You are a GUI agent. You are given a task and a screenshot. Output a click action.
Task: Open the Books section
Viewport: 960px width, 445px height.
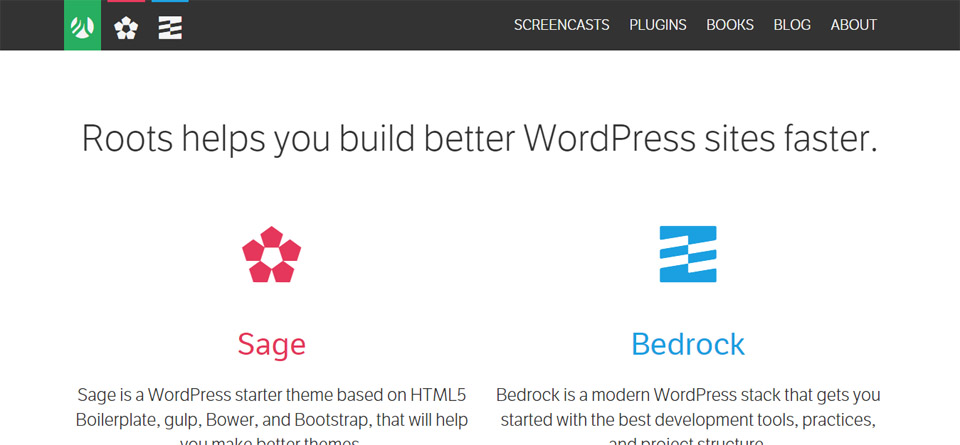(x=730, y=25)
